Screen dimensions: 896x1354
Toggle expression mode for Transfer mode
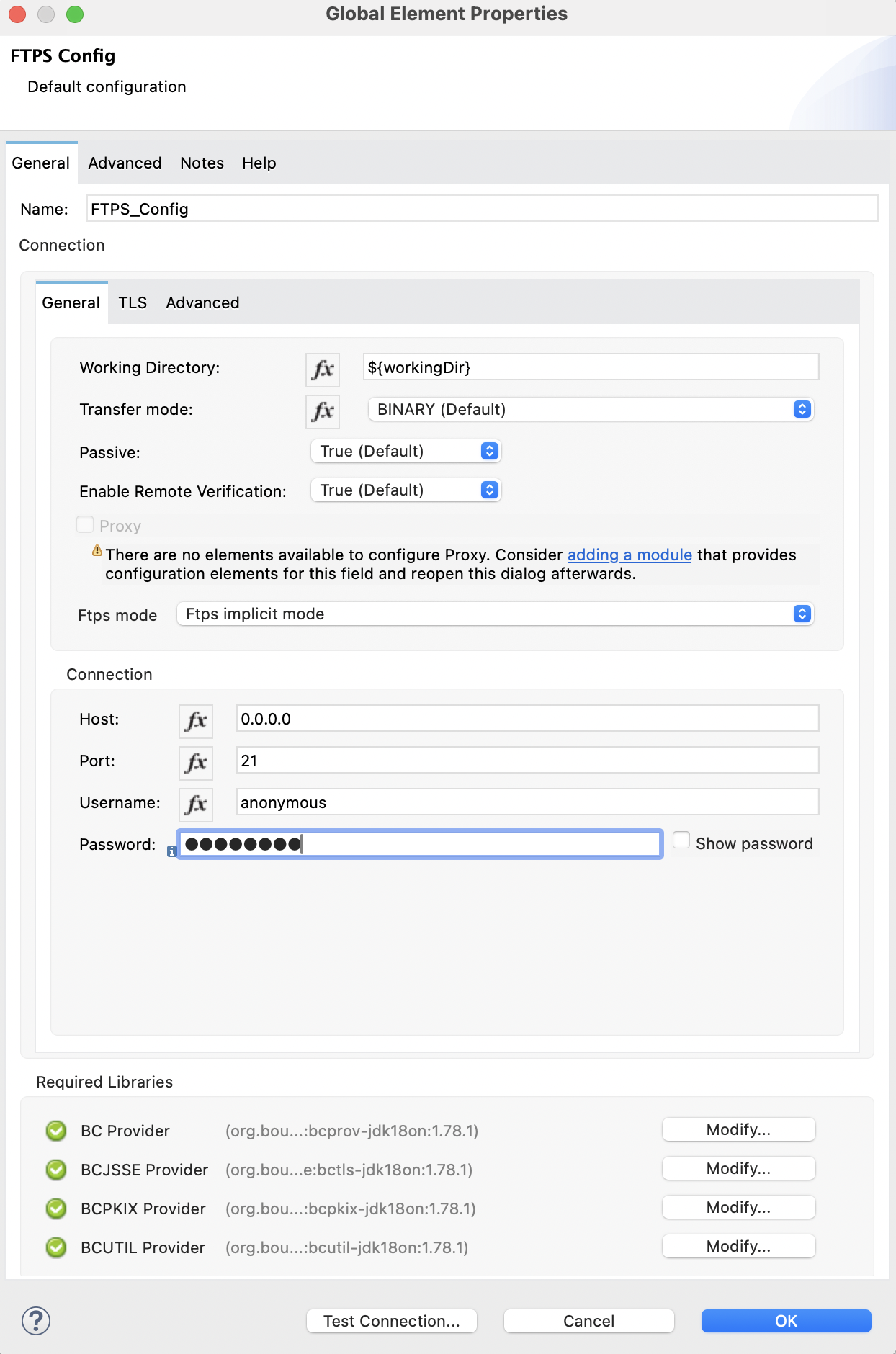pyautogui.click(x=323, y=411)
